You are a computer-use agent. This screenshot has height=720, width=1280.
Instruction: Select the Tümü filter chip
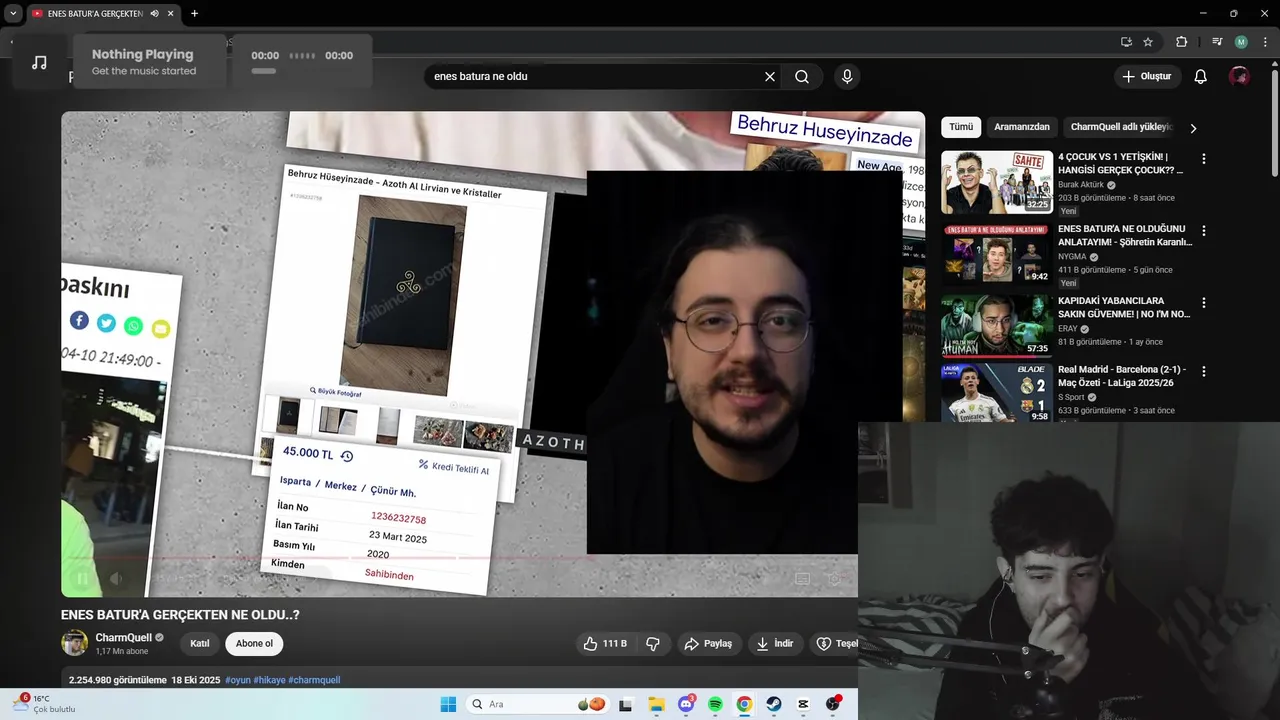pyautogui.click(x=961, y=127)
